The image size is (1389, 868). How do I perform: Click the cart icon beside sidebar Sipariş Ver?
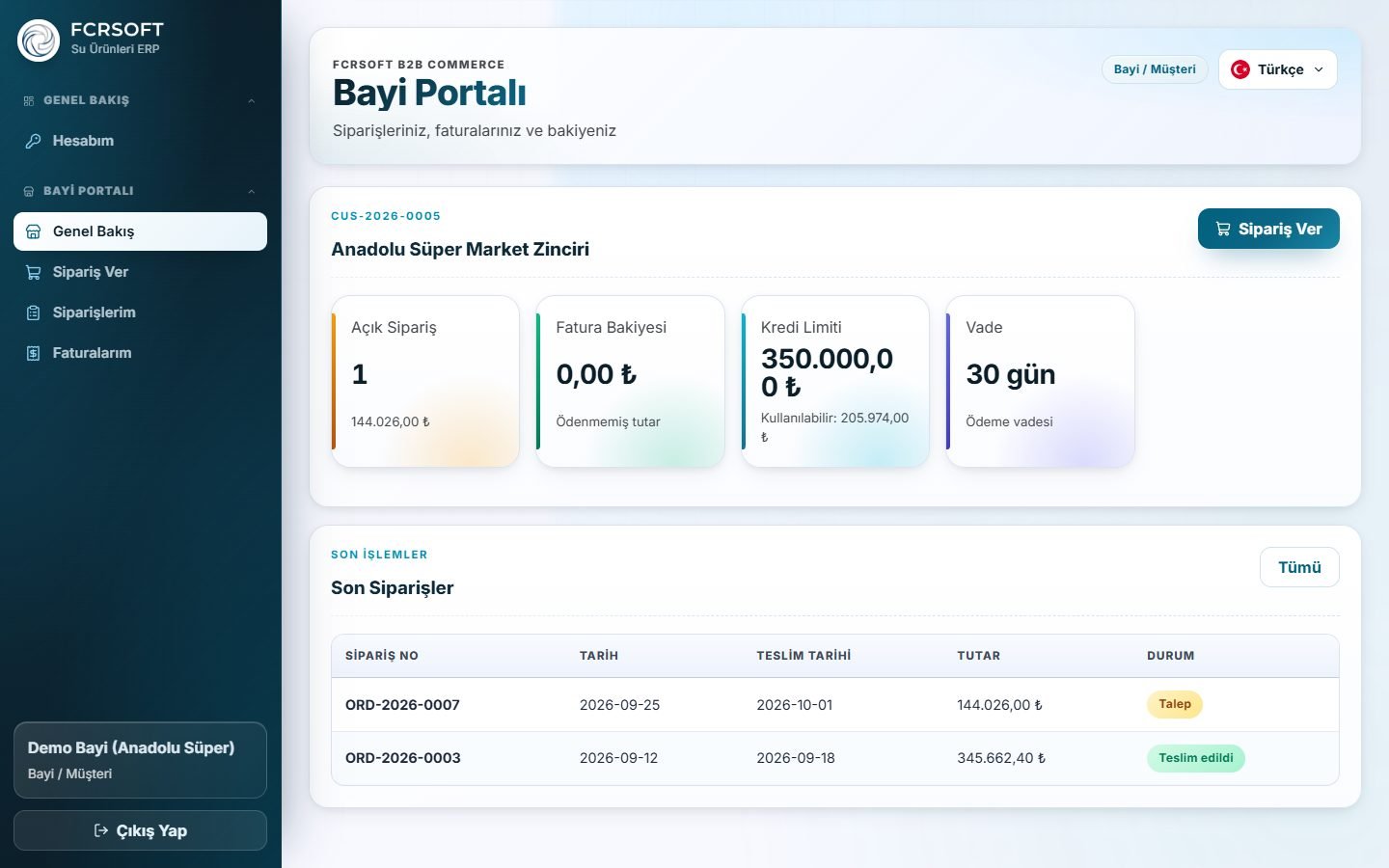33,272
